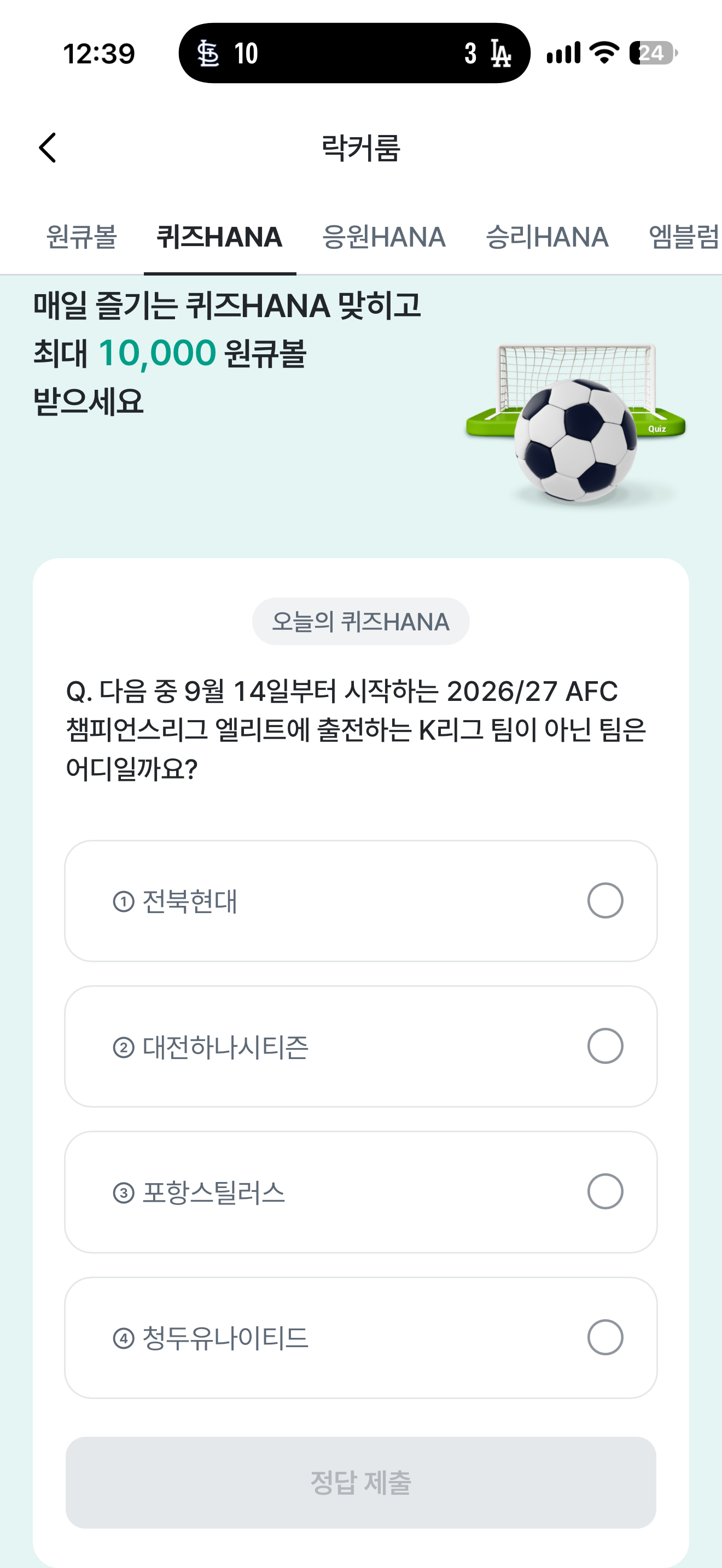Image resolution: width=722 pixels, height=1568 pixels.
Task: Tap the Cardinals score in Dynamic Island
Action: coord(246,54)
